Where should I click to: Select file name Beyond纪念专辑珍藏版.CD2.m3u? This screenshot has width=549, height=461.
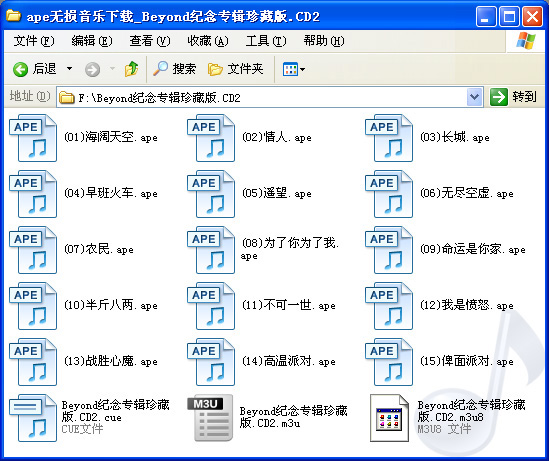click(293, 417)
